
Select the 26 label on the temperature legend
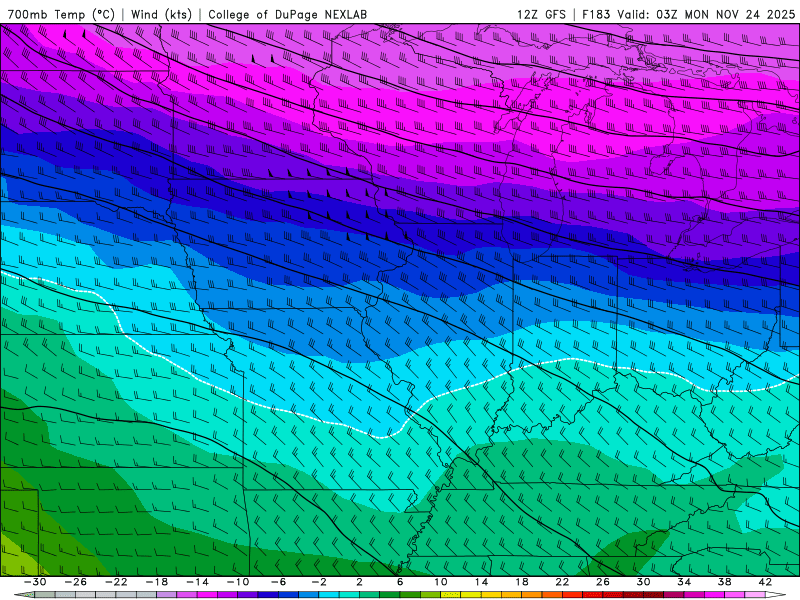click(603, 582)
